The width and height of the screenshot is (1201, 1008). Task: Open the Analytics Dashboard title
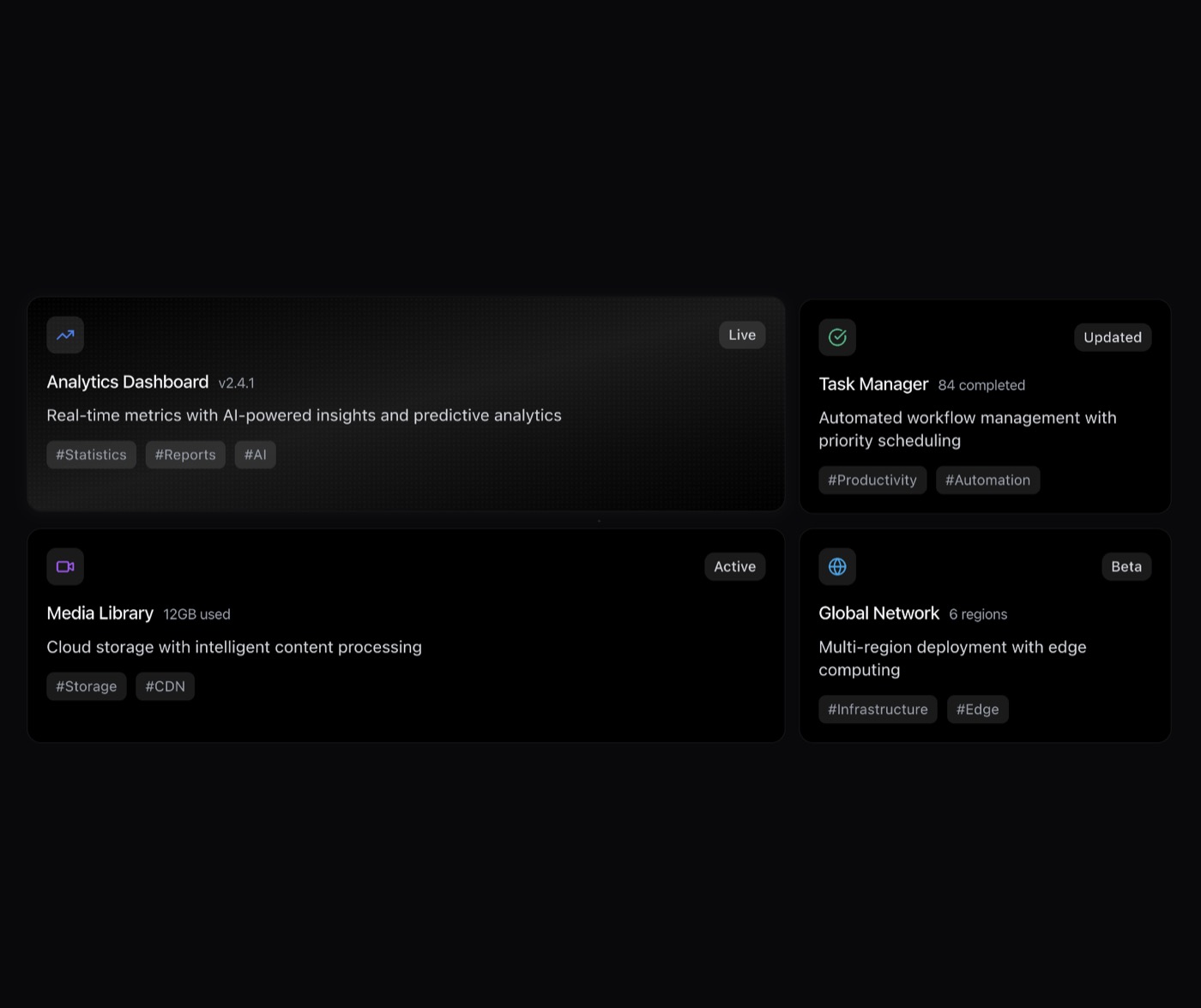point(128,382)
